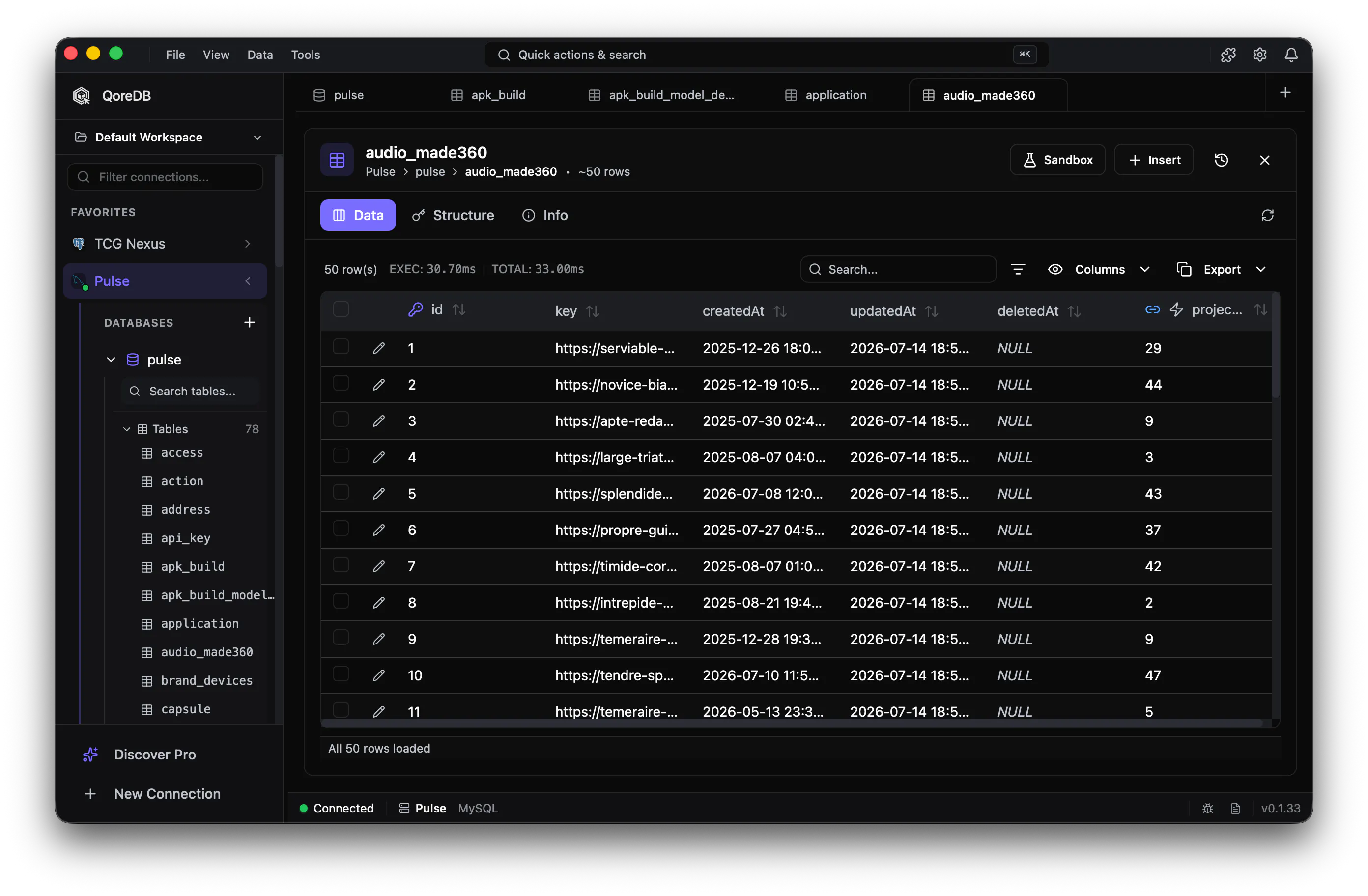Select checkbox for row 1

tap(341, 346)
